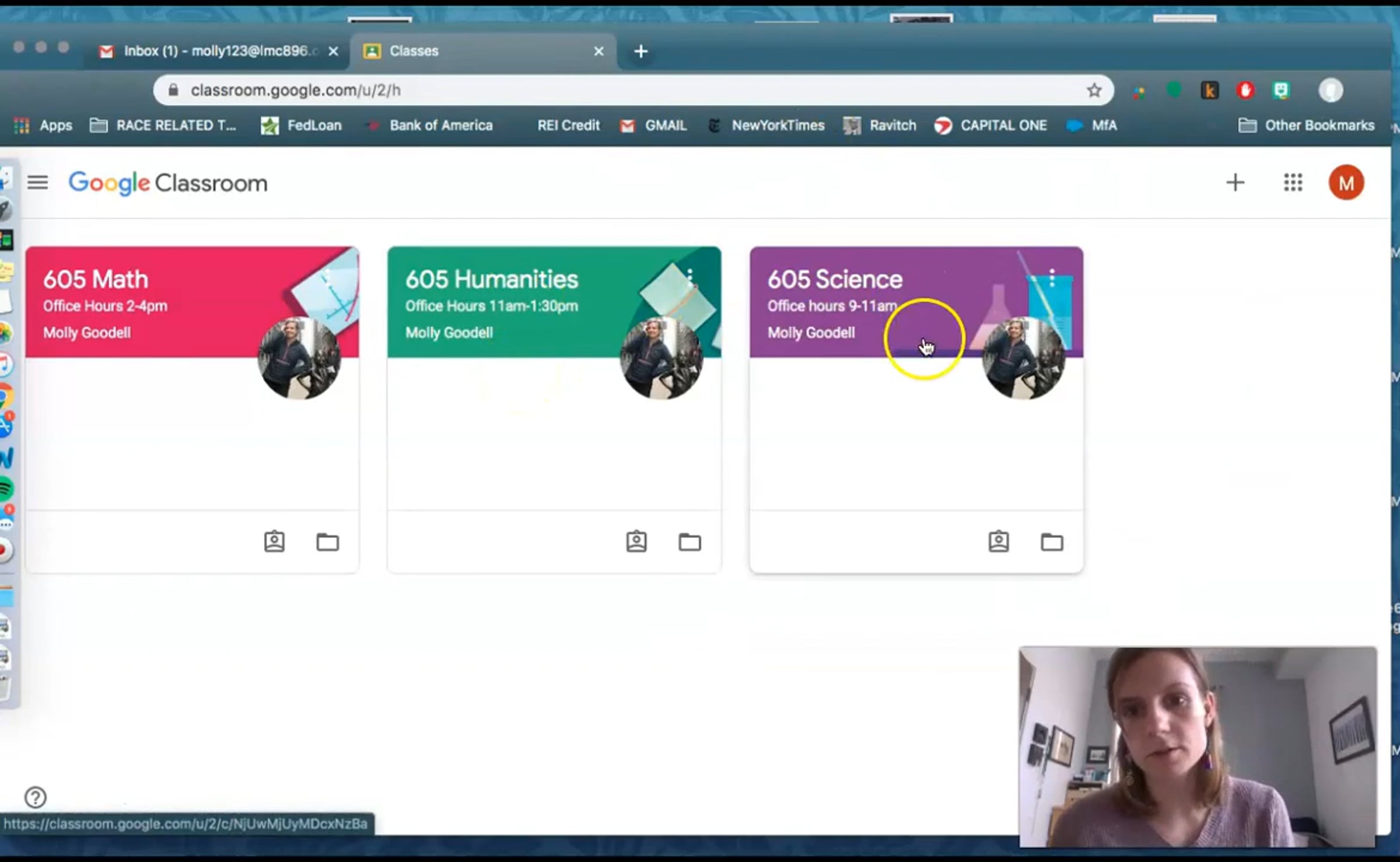Click teacher photo on 605 Math card
Image resolution: width=1400 pixels, height=862 pixels.
coord(299,358)
